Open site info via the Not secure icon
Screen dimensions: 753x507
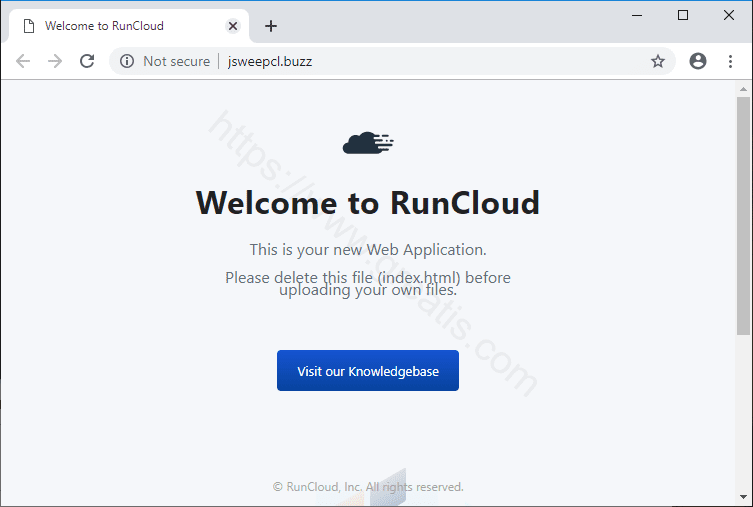click(x=127, y=61)
